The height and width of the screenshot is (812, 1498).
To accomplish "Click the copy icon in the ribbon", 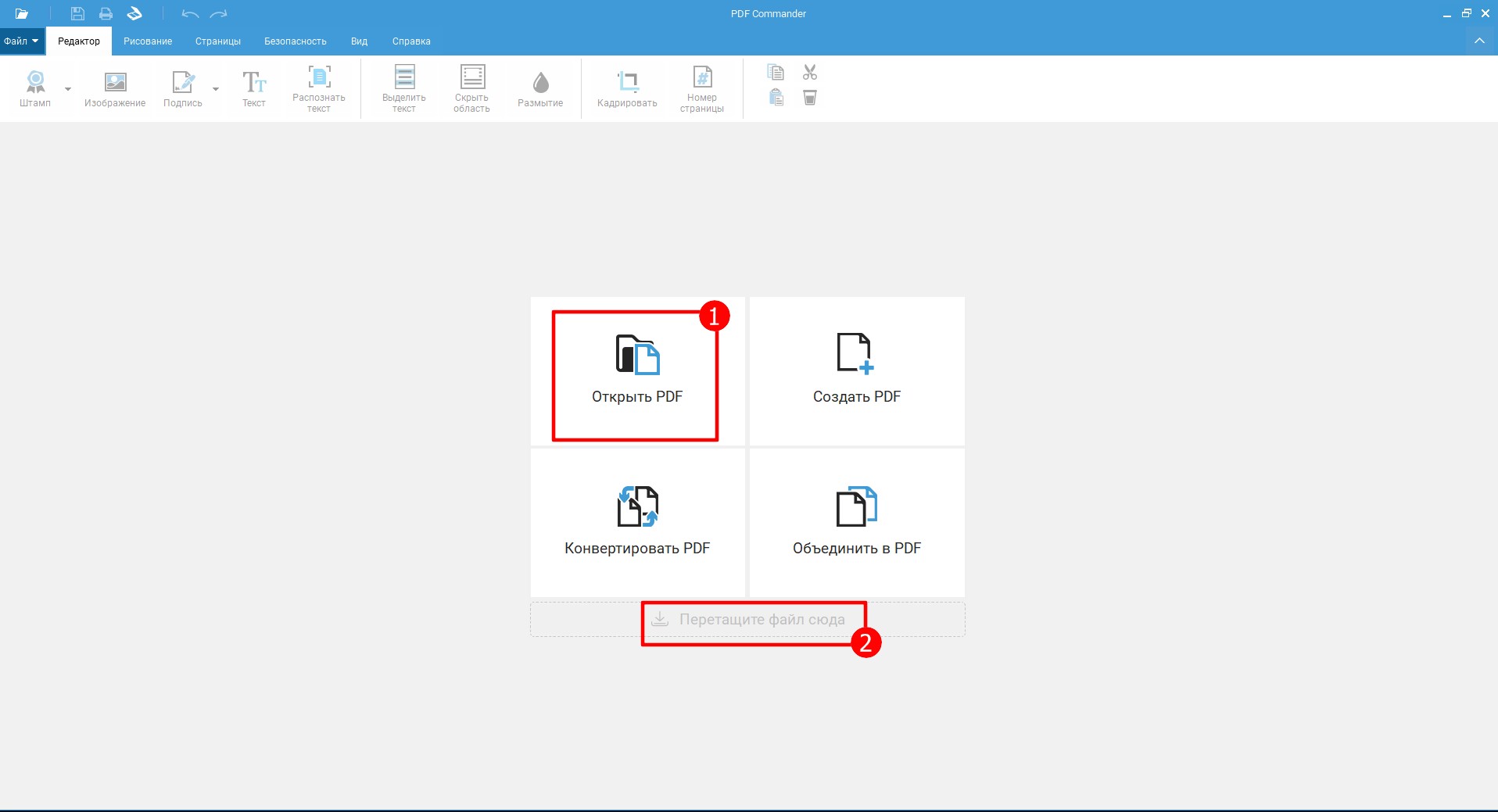I will coord(776,73).
